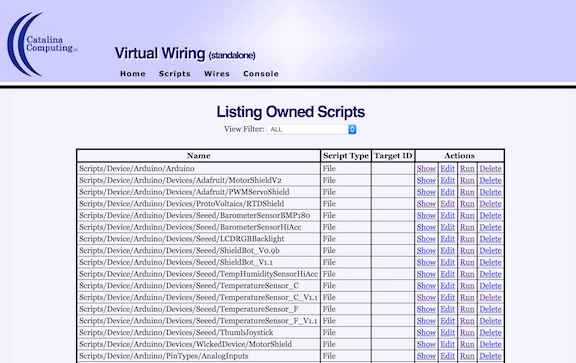Edit the PinTypes AnalogInputs script

pos(447,356)
